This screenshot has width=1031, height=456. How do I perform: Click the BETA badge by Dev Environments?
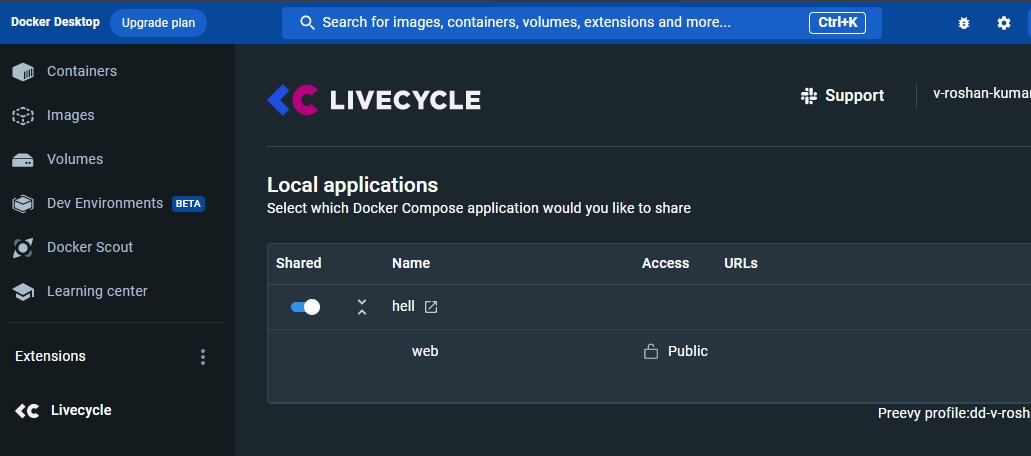point(188,204)
